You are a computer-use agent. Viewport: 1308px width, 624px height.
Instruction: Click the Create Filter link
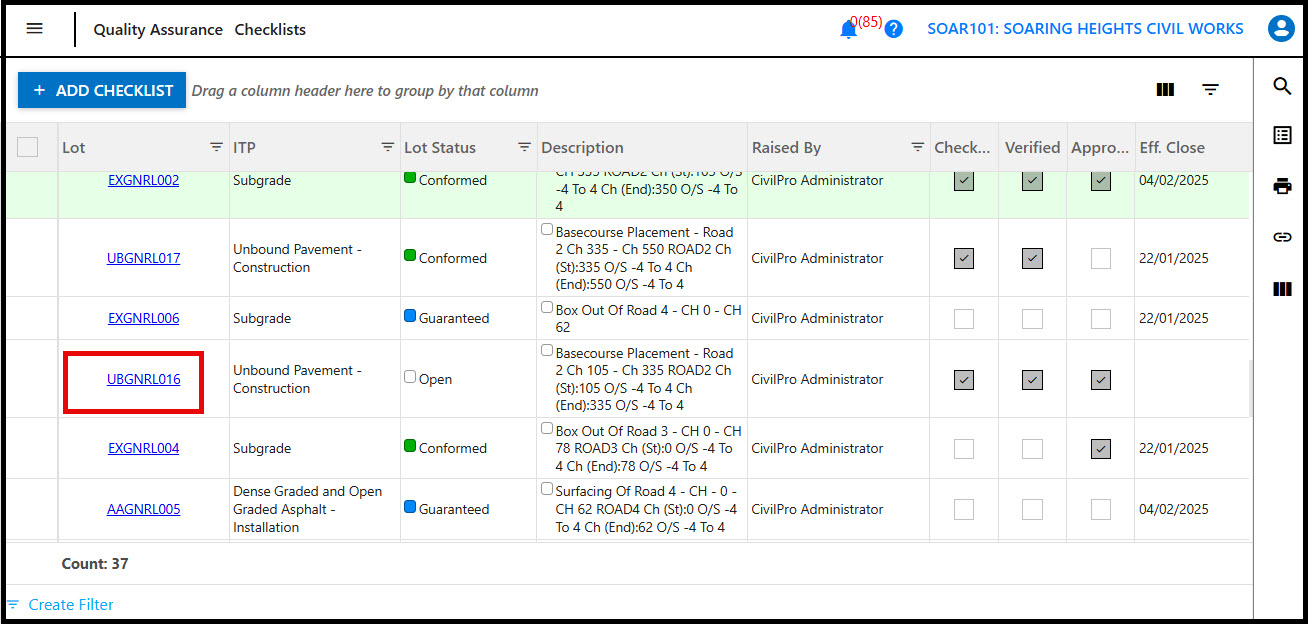[x=70, y=605]
